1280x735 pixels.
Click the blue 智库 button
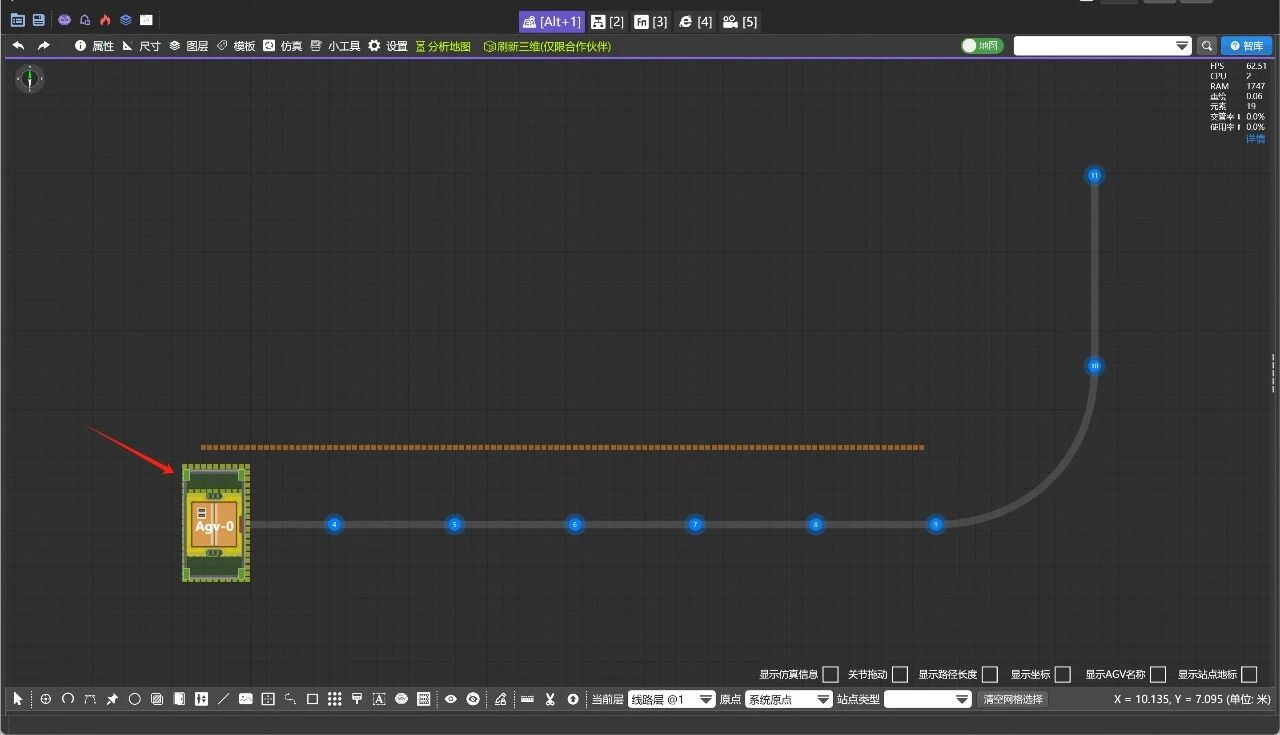[1246, 46]
